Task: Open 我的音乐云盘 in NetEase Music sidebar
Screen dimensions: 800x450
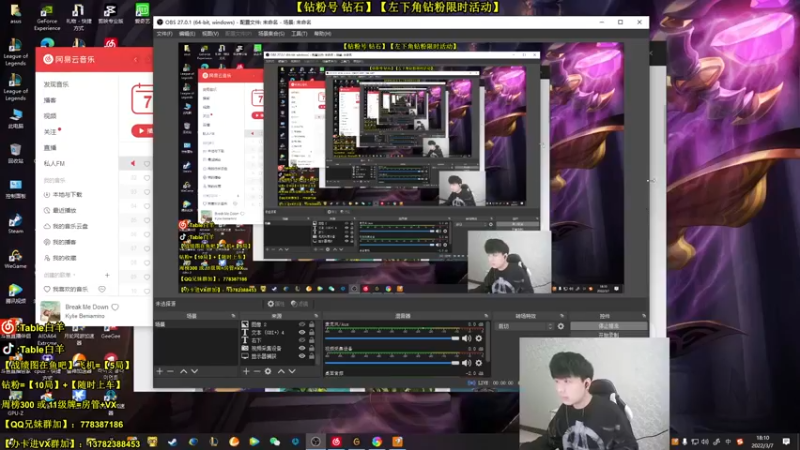Action: (x=66, y=226)
